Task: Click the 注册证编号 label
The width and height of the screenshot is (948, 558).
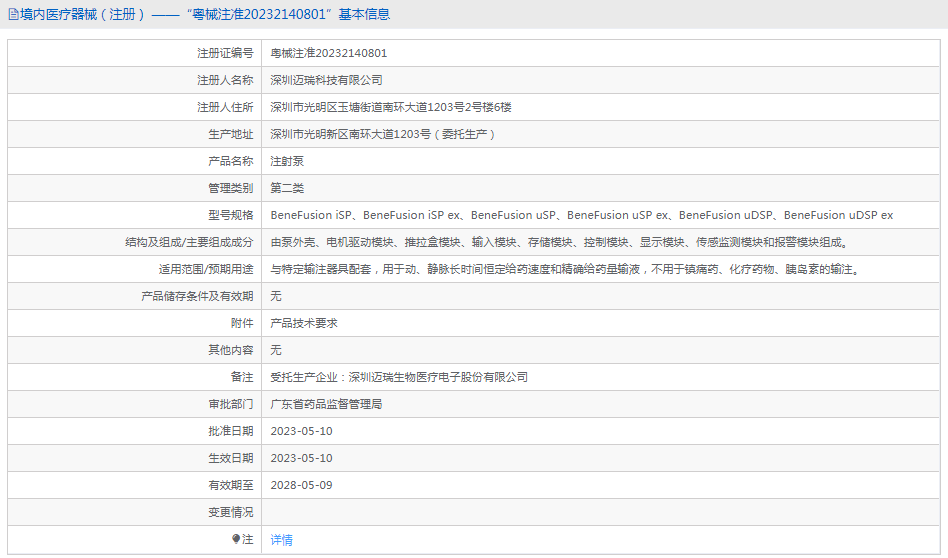Action: [225, 53]
